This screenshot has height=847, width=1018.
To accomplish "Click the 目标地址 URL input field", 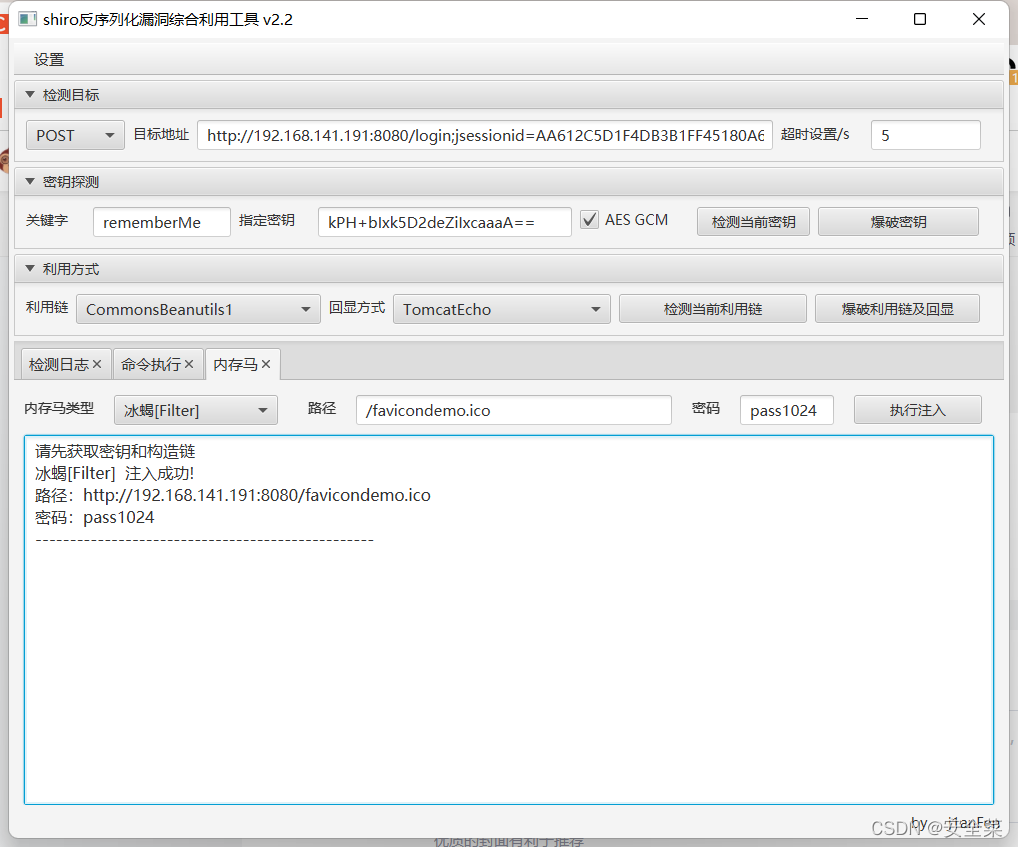I will (485, 135).
